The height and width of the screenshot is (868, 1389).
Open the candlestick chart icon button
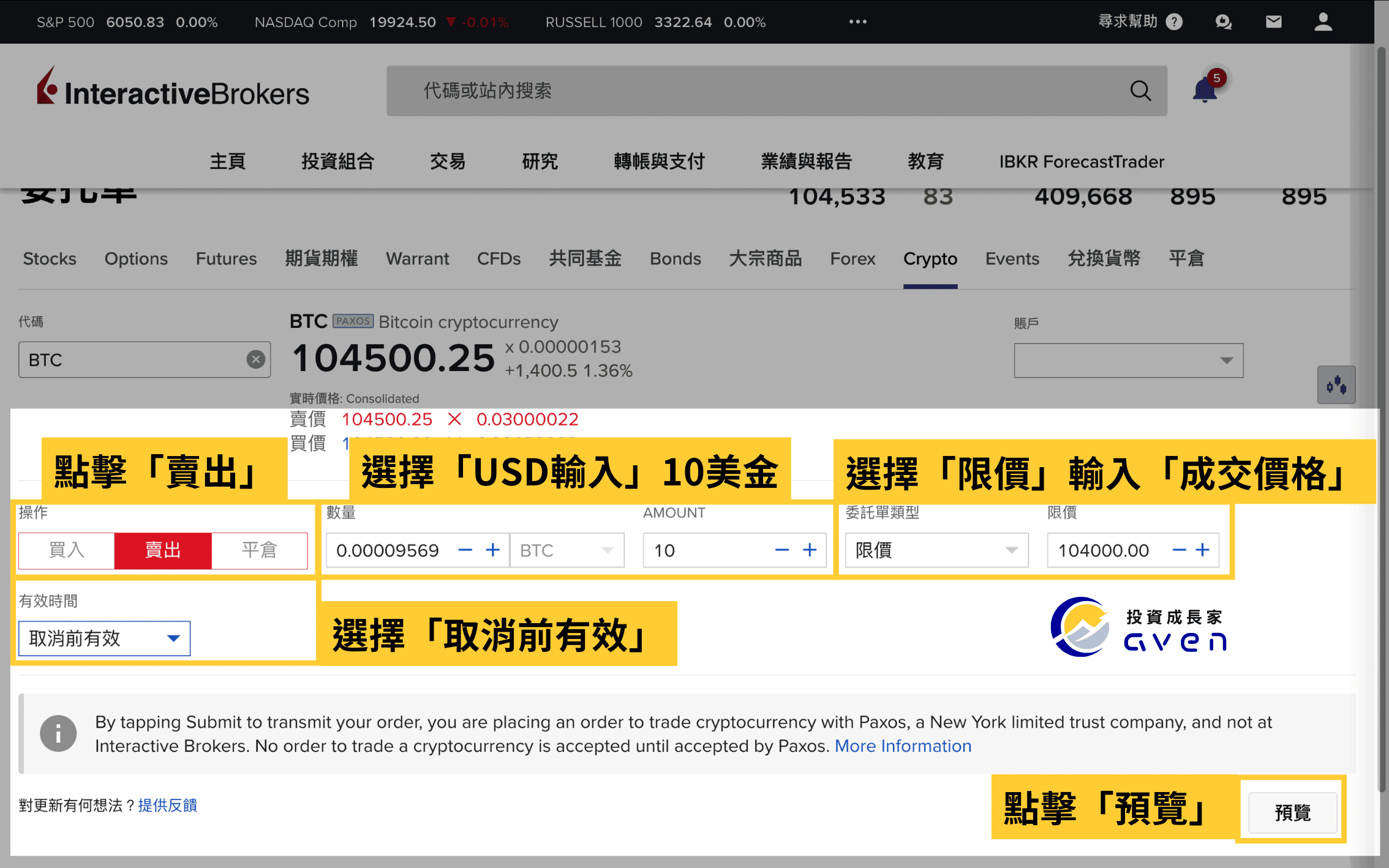[x=1336, y=385]
